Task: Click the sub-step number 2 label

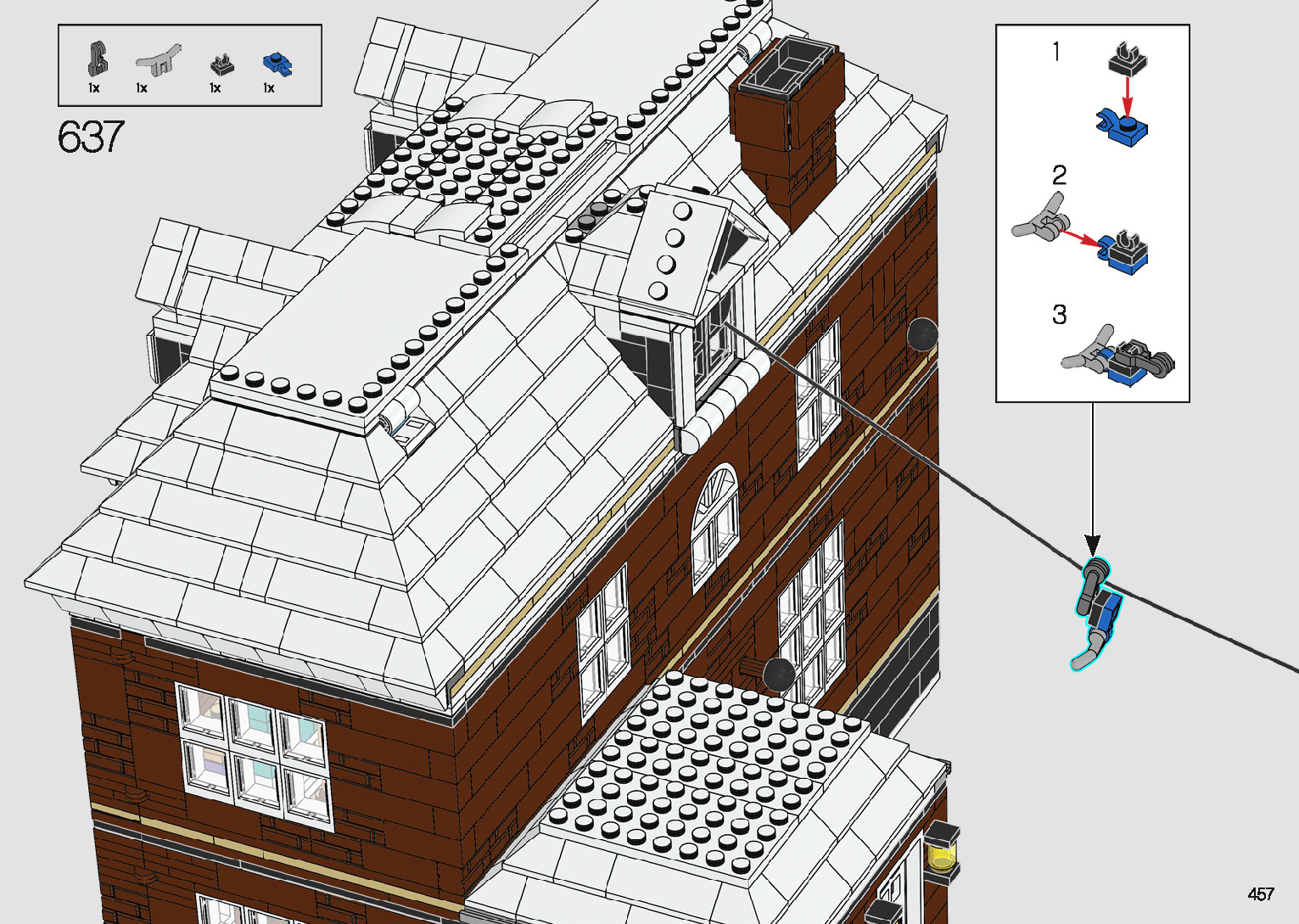Action: 1059,176
